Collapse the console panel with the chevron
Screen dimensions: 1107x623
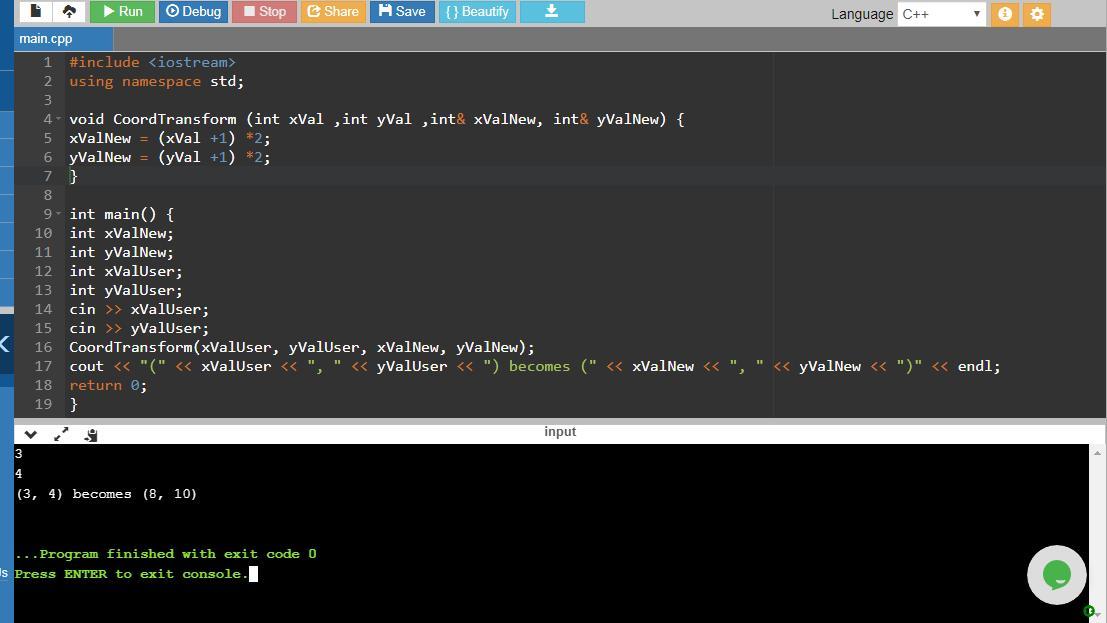31,434
